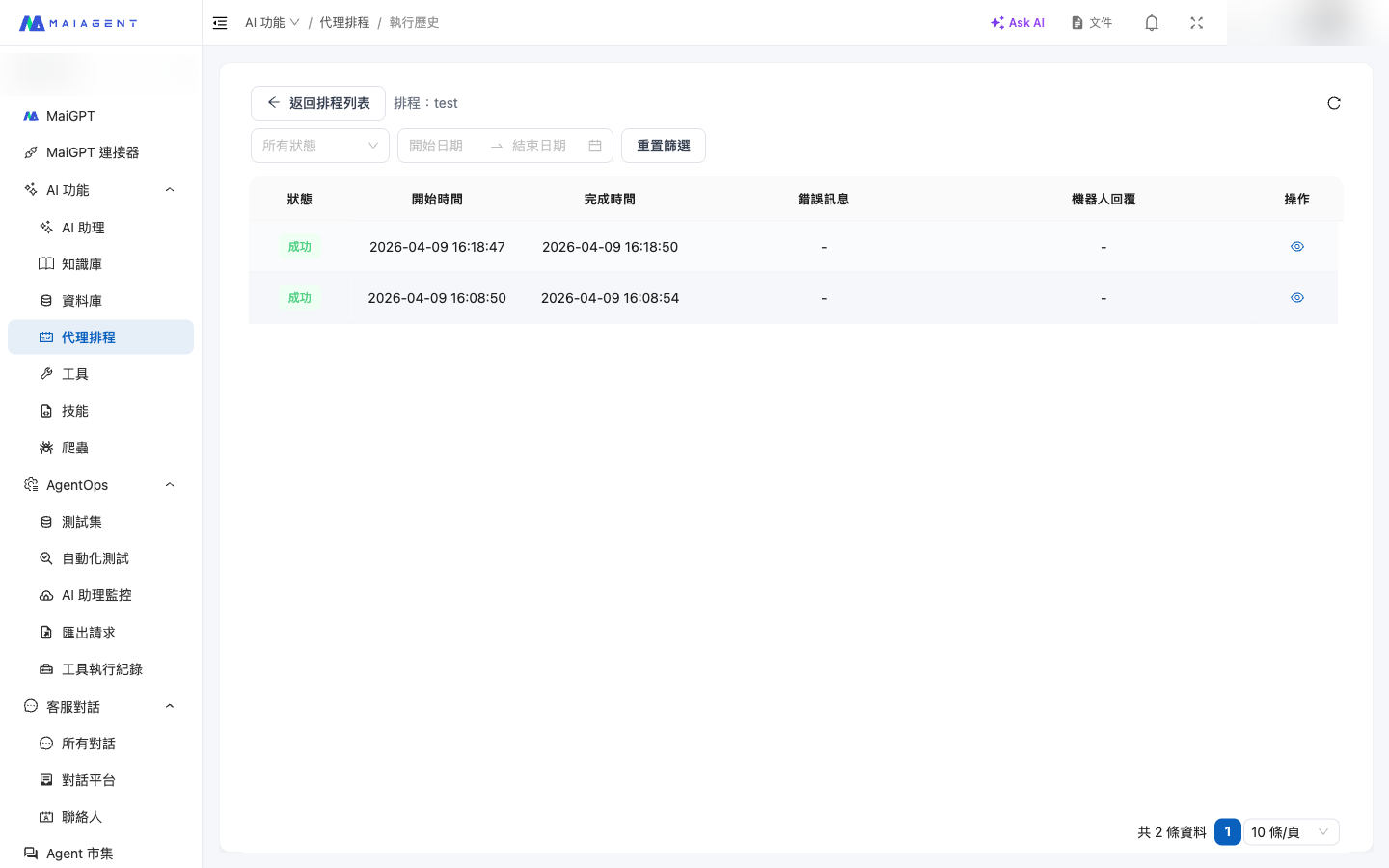This screenshot has width=1389, height=868.
Task: Open 工具執行紀錄 sidebar item
Action: tap(100, 669)
